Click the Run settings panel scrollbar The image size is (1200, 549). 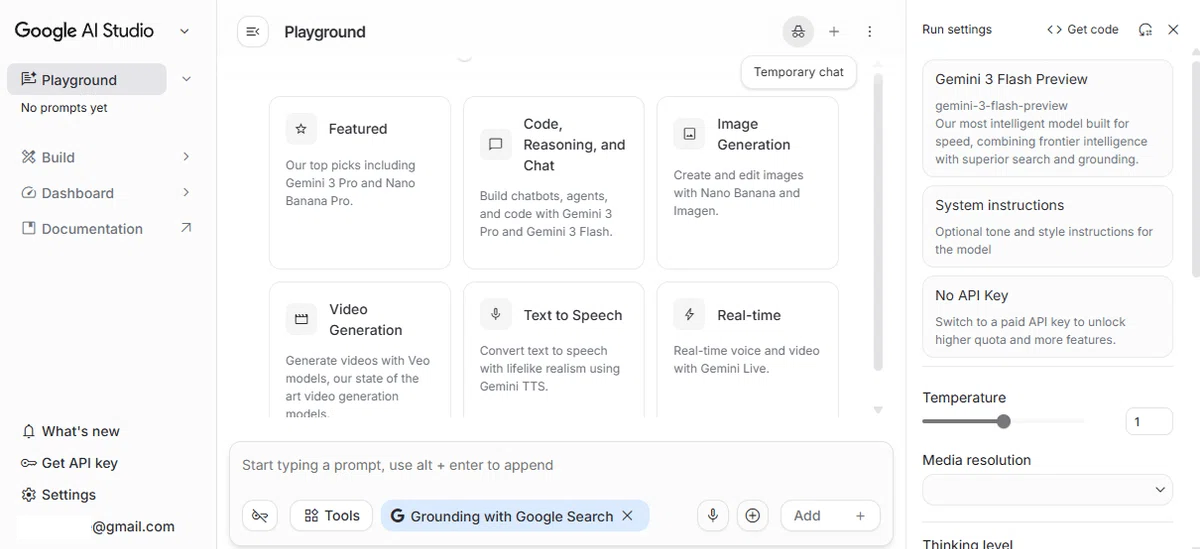[1195, 165]
